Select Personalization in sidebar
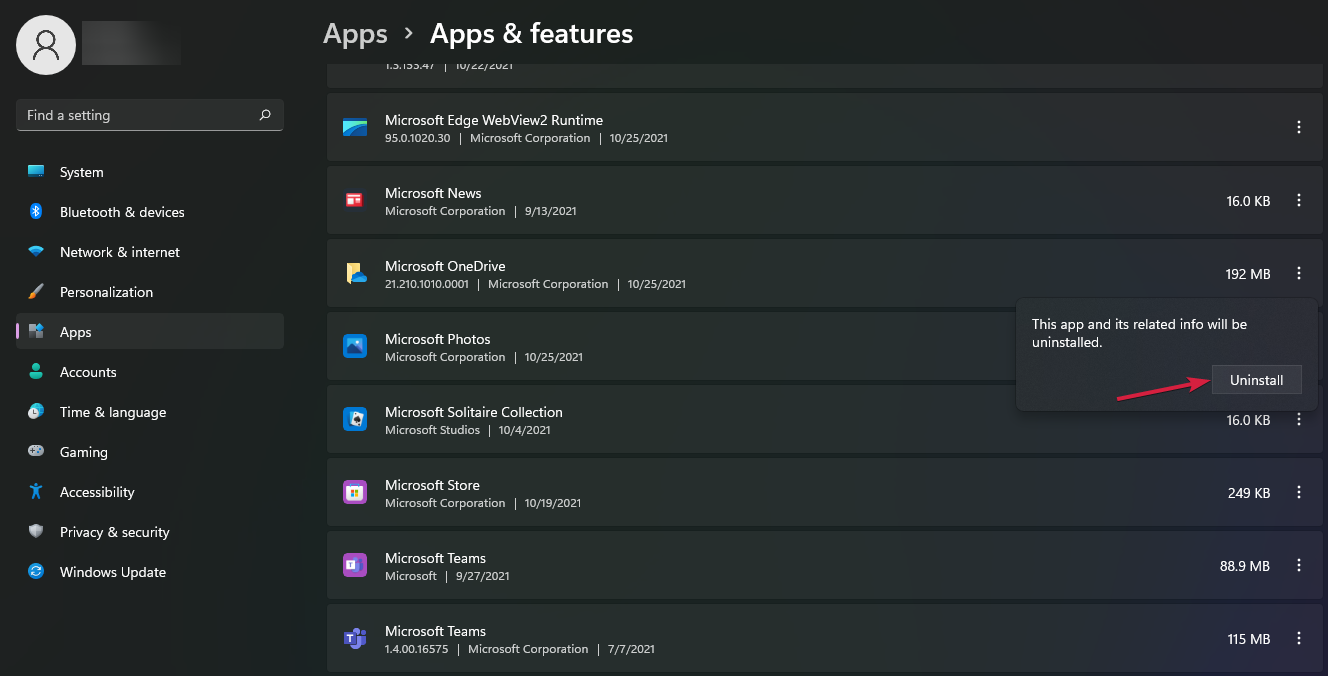Image resolution: width=1328 pixels, height=676 pixels. (x=150, y=292)
